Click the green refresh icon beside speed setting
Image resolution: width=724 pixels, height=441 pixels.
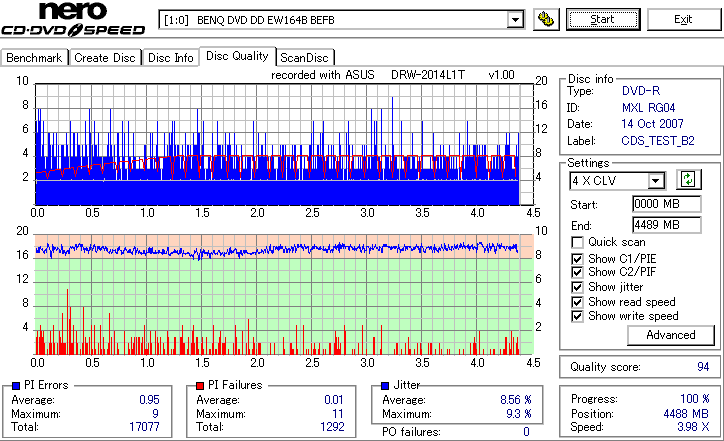[688, 179]
